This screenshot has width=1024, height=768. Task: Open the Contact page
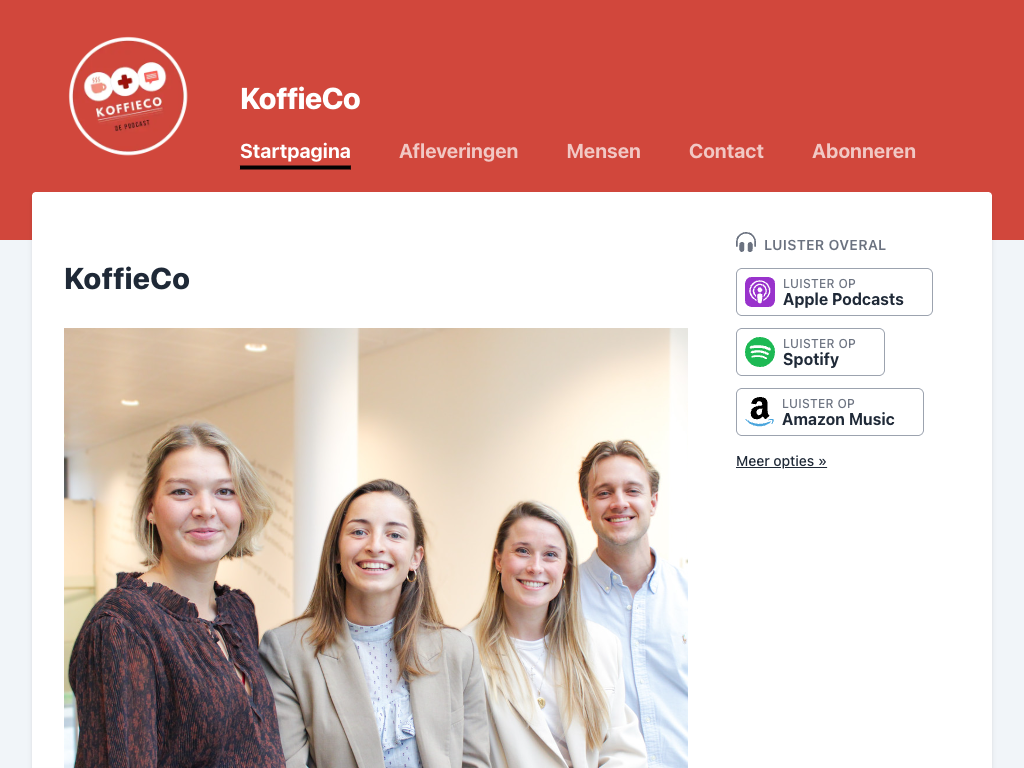tap(726, 152)
